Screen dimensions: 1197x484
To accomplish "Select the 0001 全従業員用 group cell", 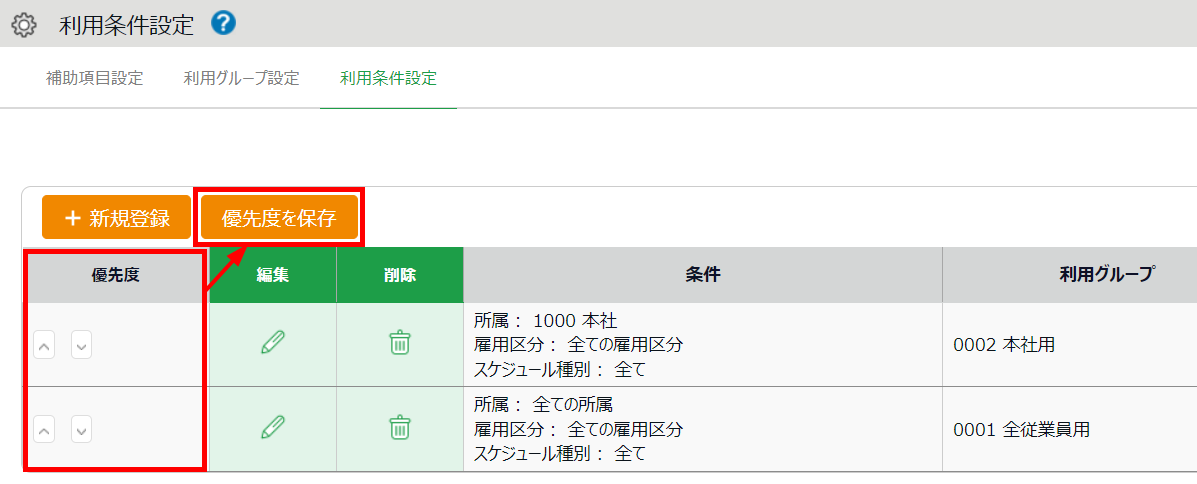I will pos(1021,430).
